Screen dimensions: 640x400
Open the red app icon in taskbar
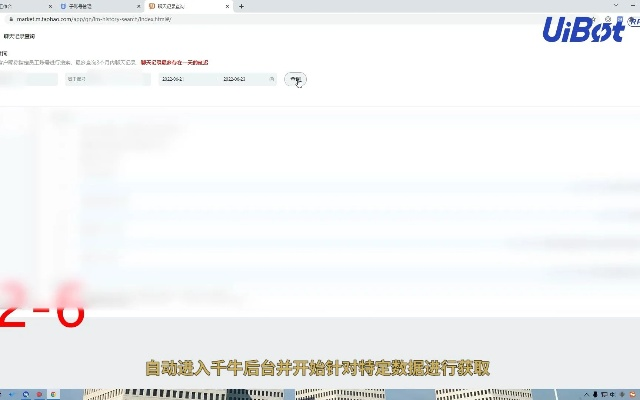[40, 394]
